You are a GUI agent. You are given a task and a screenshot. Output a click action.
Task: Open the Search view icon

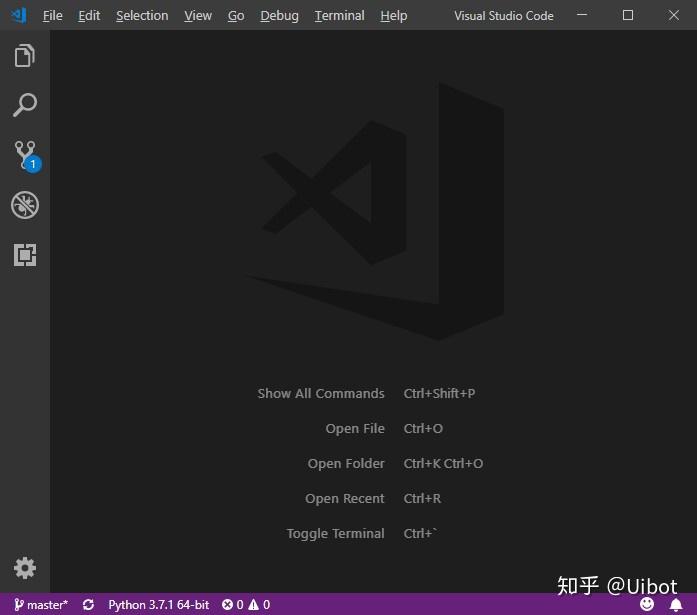pos(24,105)
